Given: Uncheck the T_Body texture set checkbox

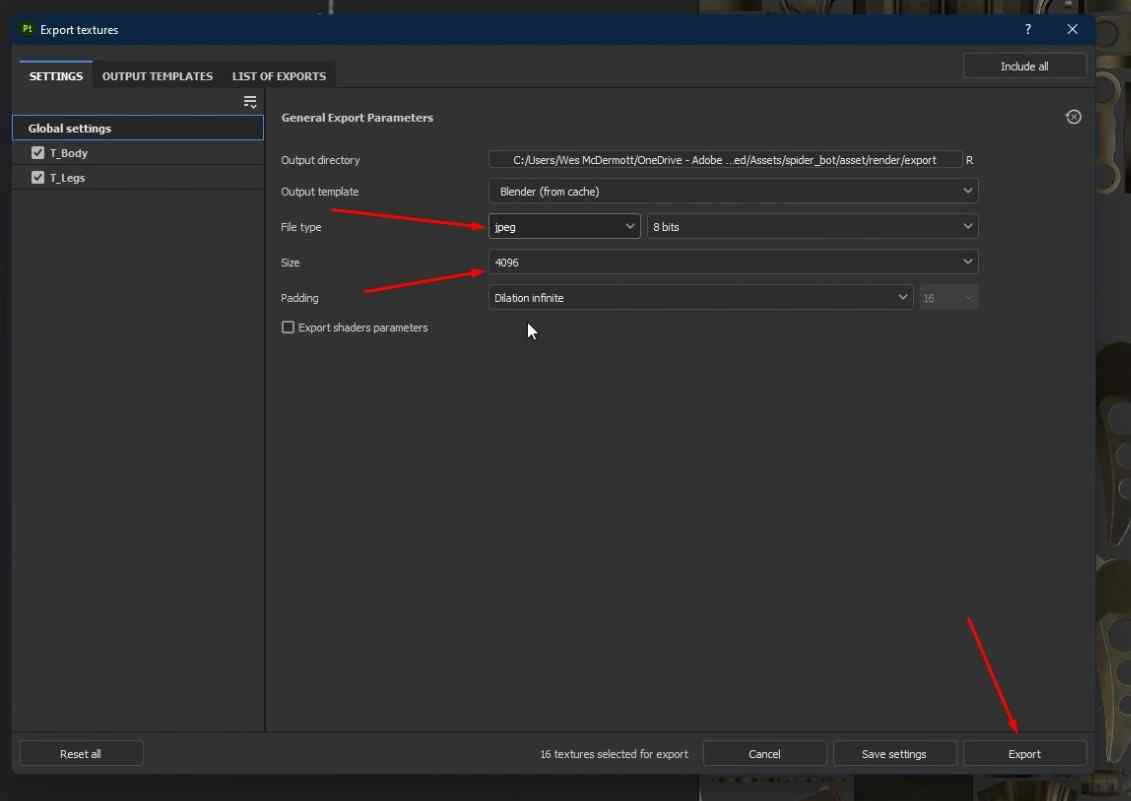Looking at the screenshot, I should pyautogui.click(x=38, y=153).
